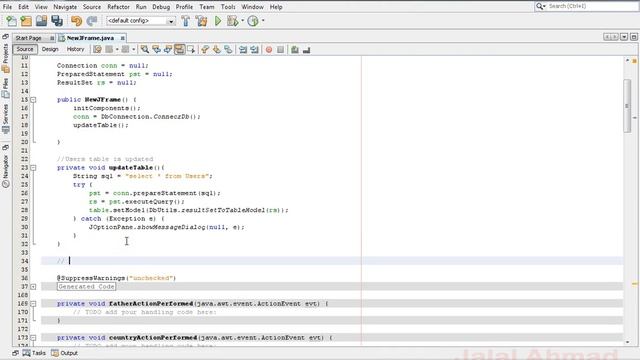The height and width of the screenshot is (360, 640).
Task: Click the collapsed Generated Code label
Action: pos(87,287)
